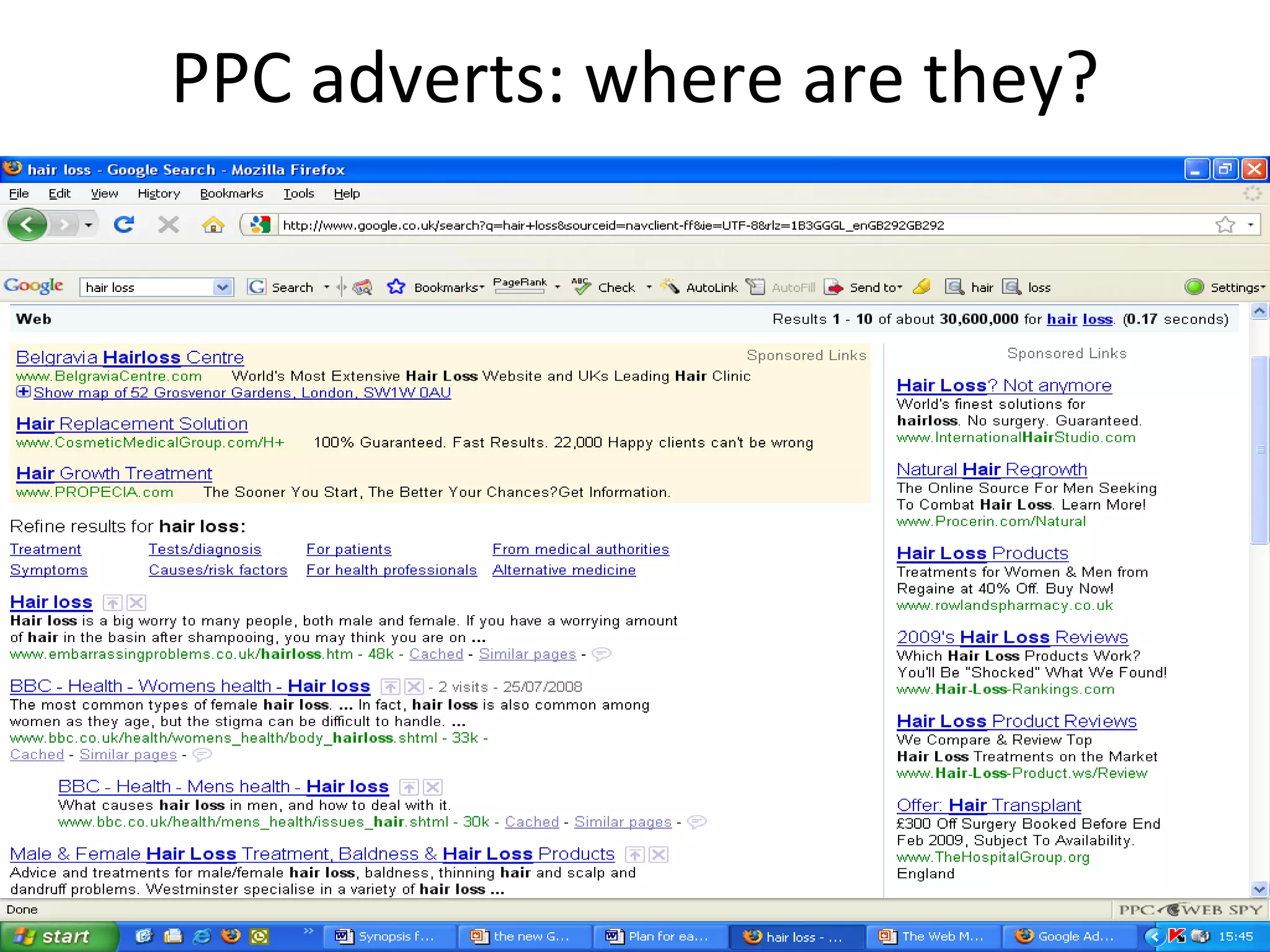Click the Google toolbar 'hair loss' search field
This screenshot has height=952, width=1270.
coord(148,287)
